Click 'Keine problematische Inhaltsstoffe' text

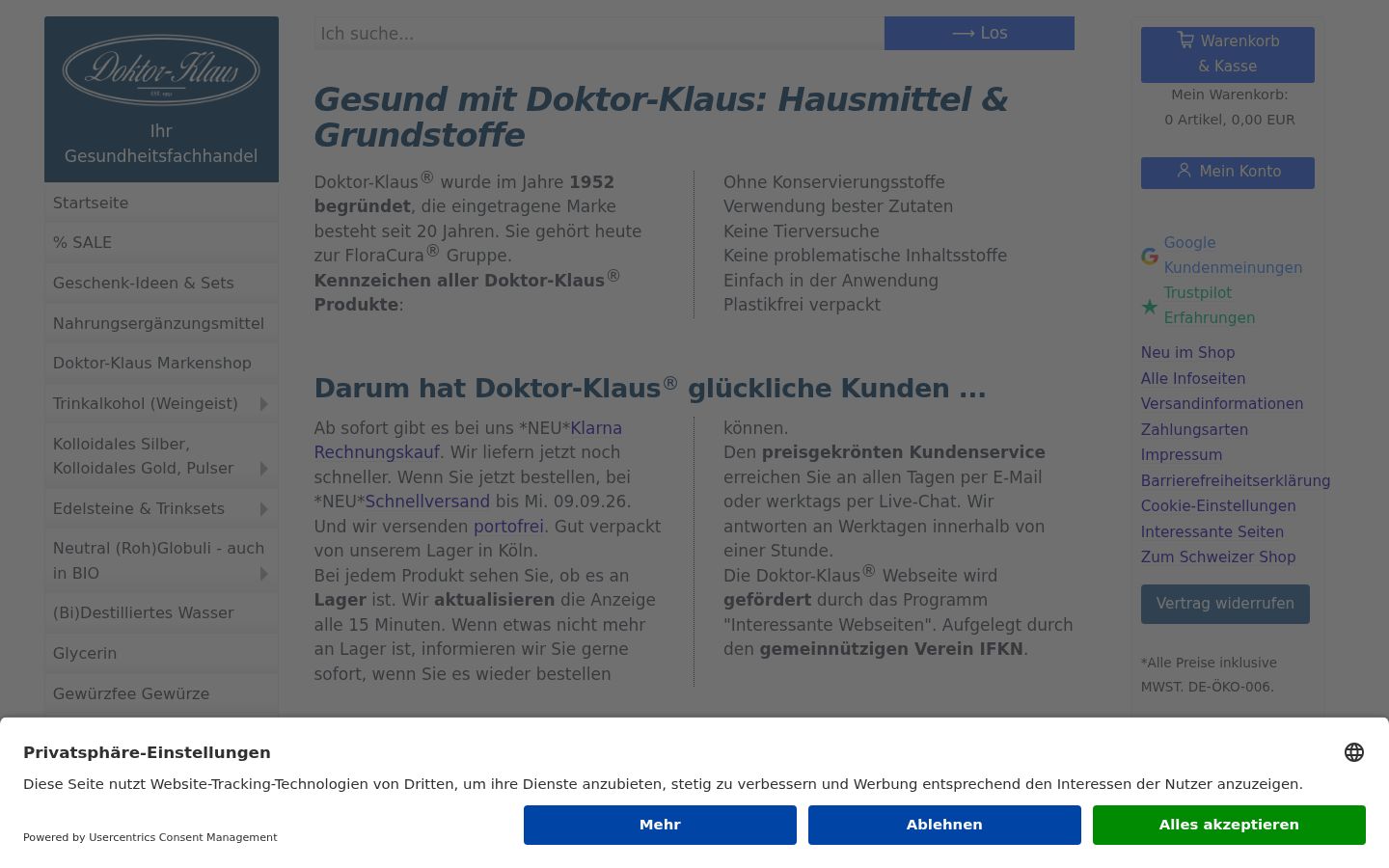coord(865,256)
